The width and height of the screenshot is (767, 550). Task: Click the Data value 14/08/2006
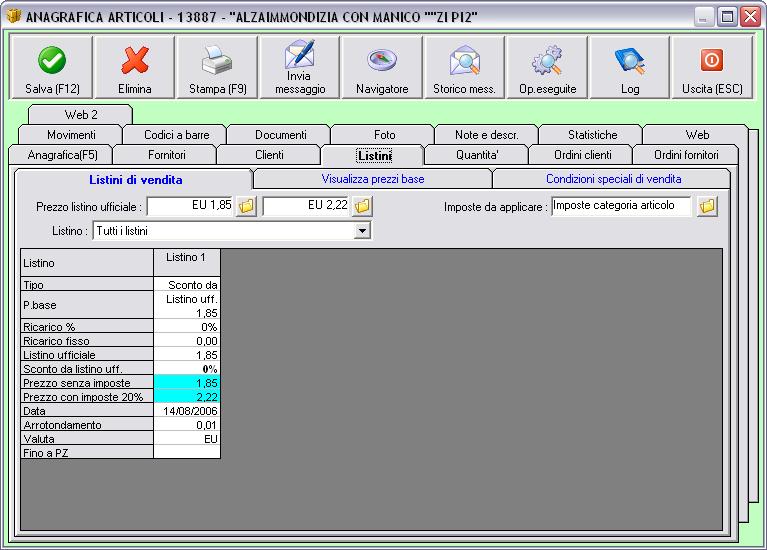click(x=186, y=411)
